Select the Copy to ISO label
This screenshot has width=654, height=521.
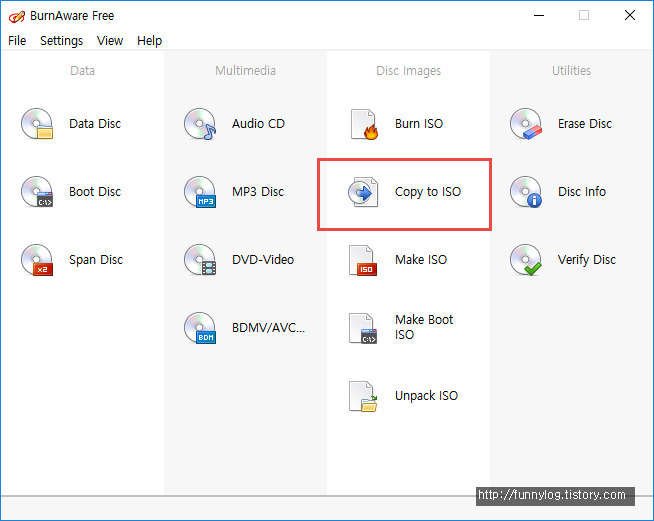(x=428, y=192)
